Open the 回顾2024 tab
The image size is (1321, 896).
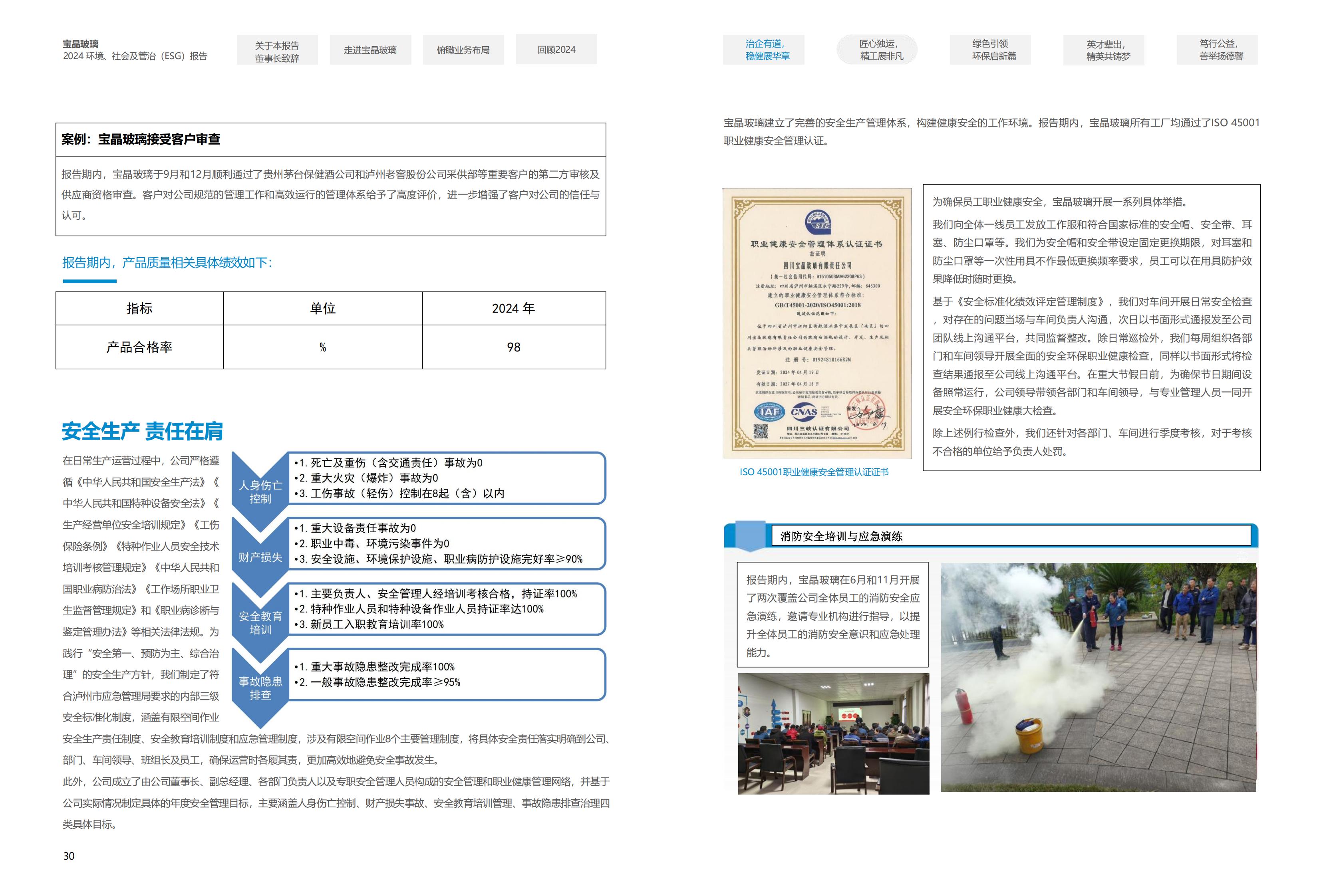(x=556, y=50)
